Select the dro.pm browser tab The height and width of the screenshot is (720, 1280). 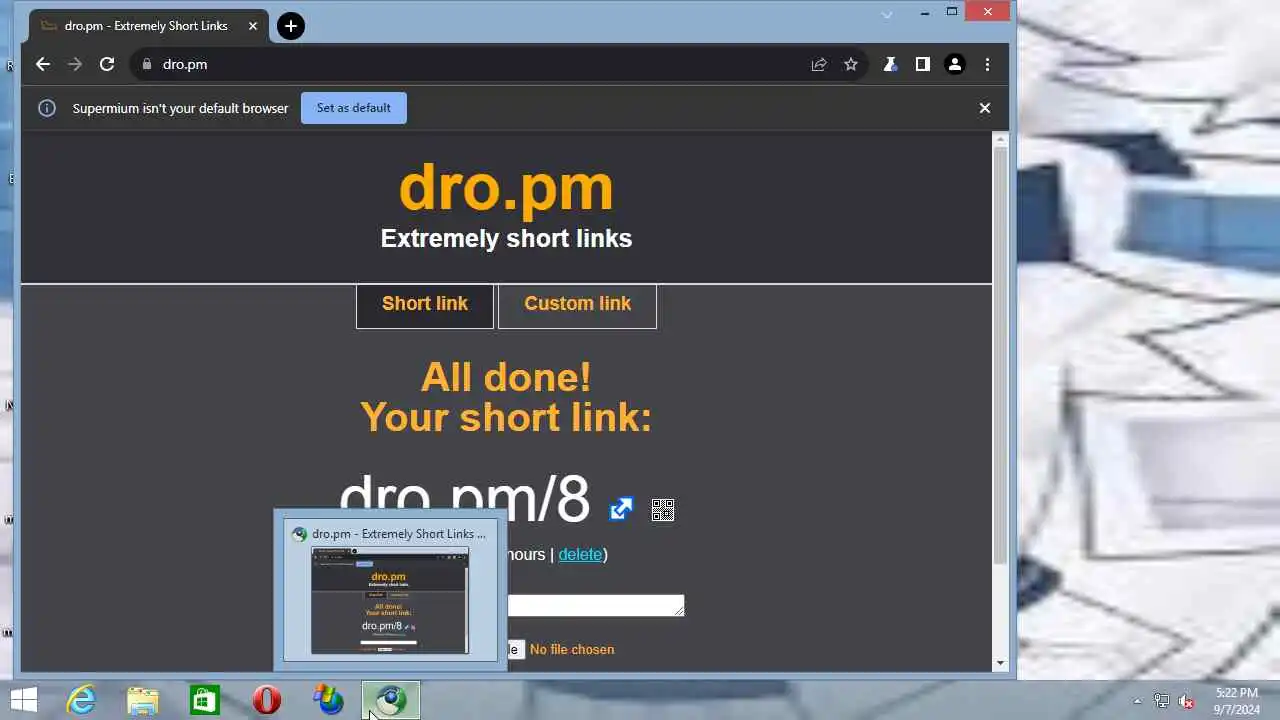point(146,26)
